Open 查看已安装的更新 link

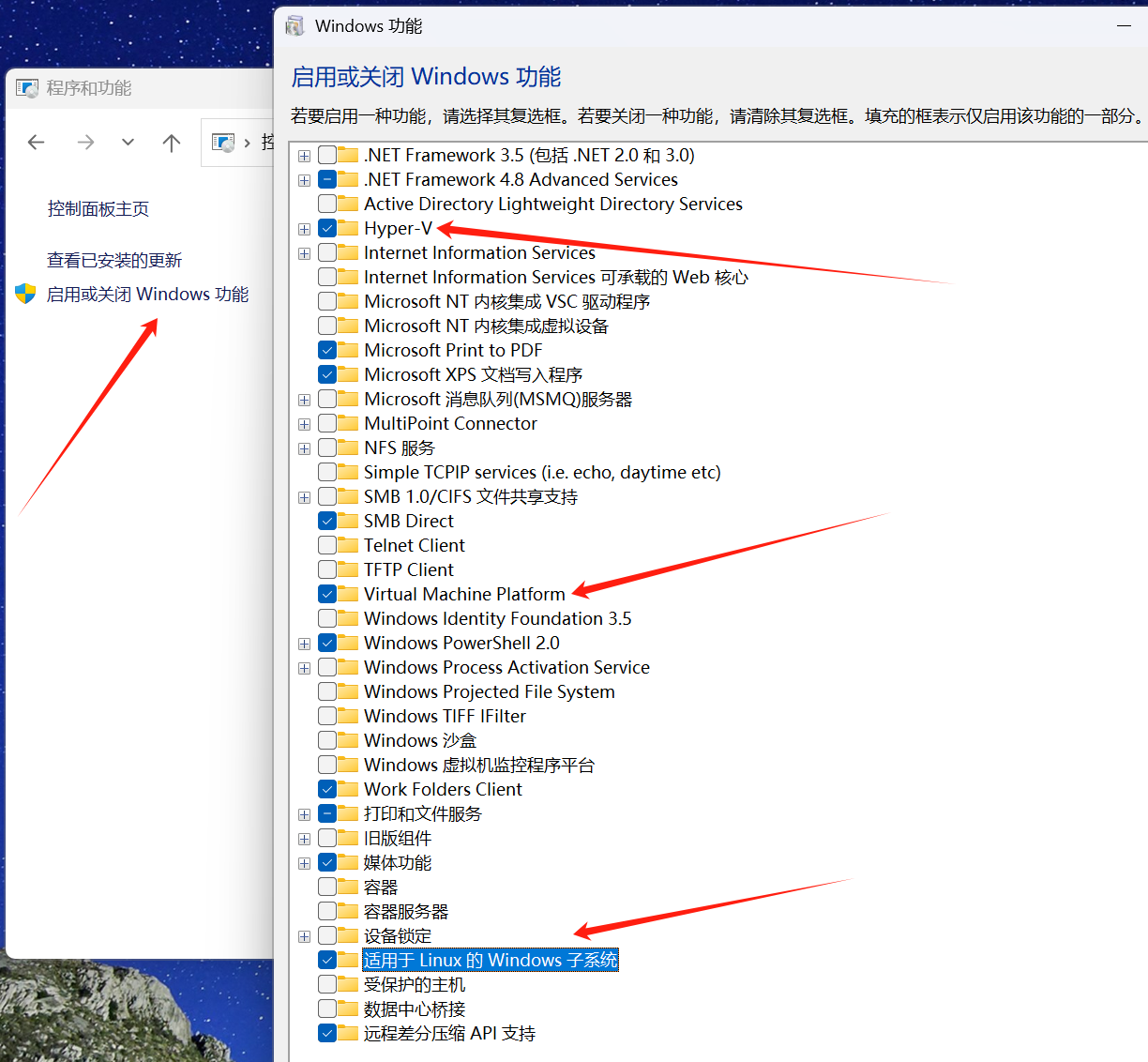point(114,260)
